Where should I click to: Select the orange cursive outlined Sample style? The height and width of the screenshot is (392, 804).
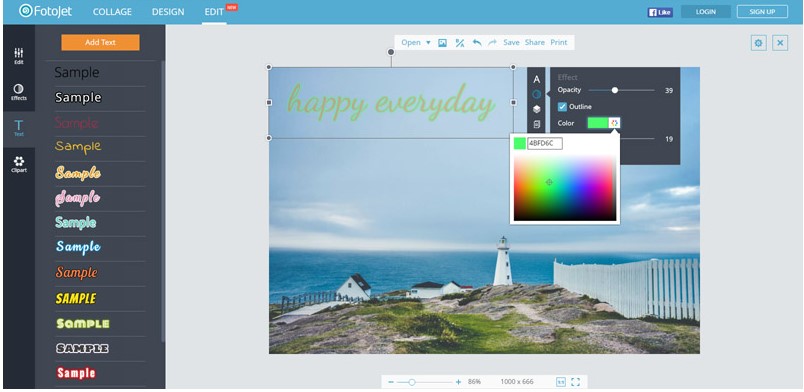tap(78, 172)
